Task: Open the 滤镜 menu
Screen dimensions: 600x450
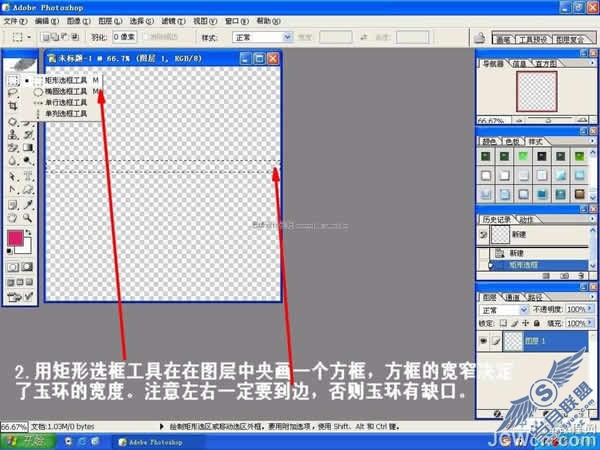Action: pyautogui.click(x=173, y=21)
